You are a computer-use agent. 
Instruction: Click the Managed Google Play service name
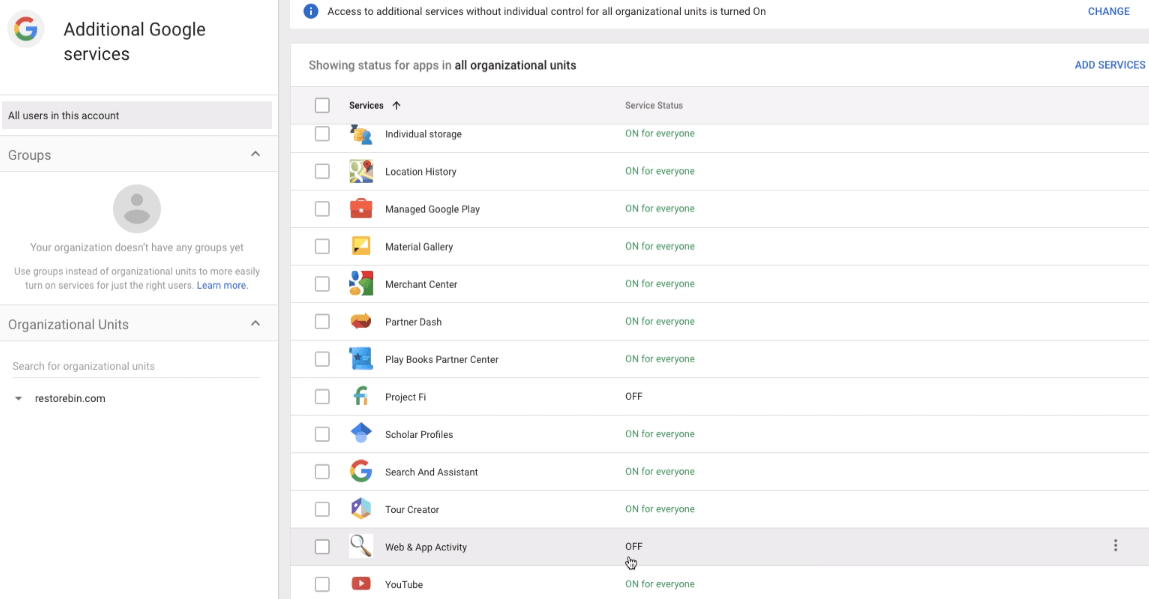(x=432, y=209)
